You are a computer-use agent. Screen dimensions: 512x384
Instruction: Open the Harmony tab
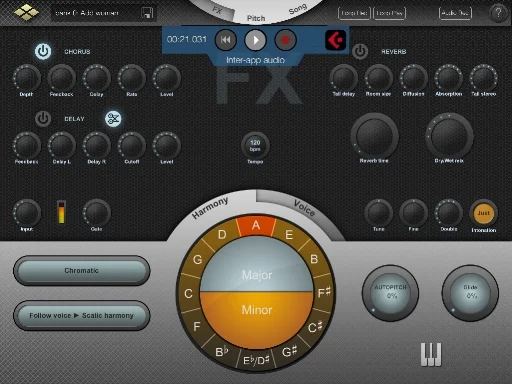(210, 208)
